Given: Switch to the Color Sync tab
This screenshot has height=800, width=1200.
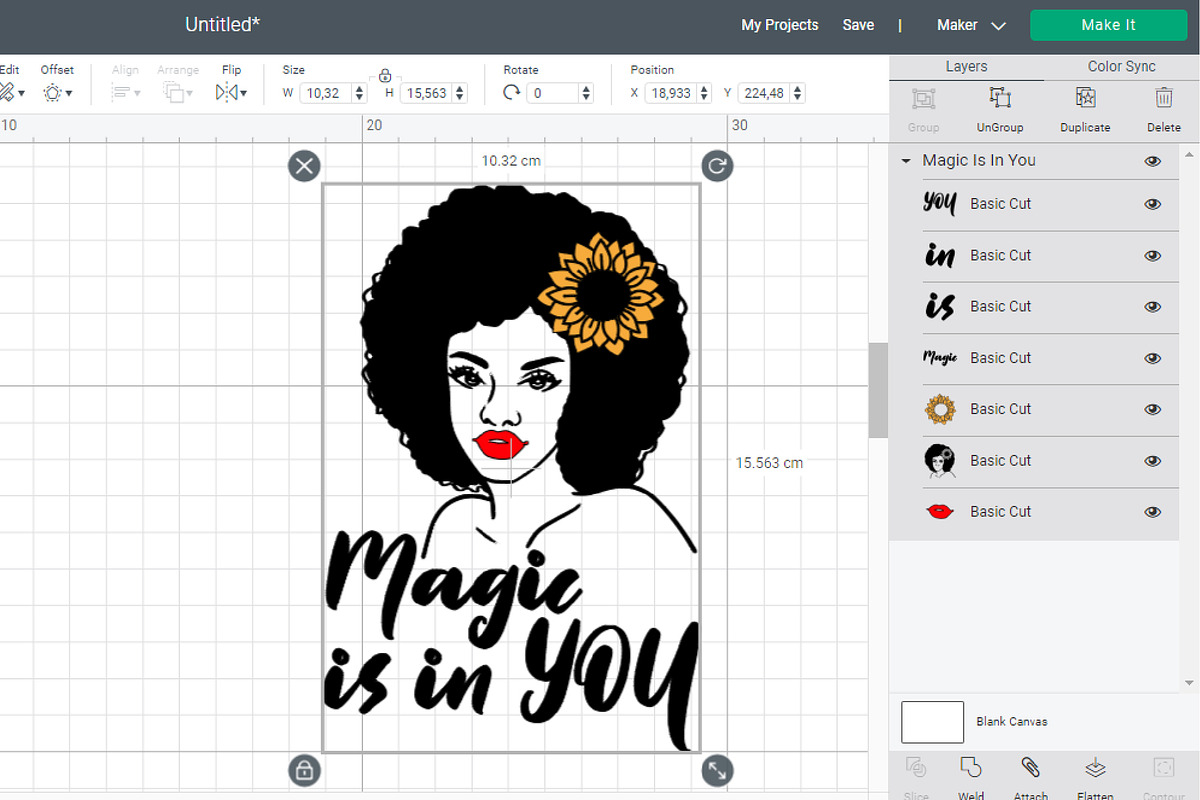Looking at the screenshot, I should 1122,66.
